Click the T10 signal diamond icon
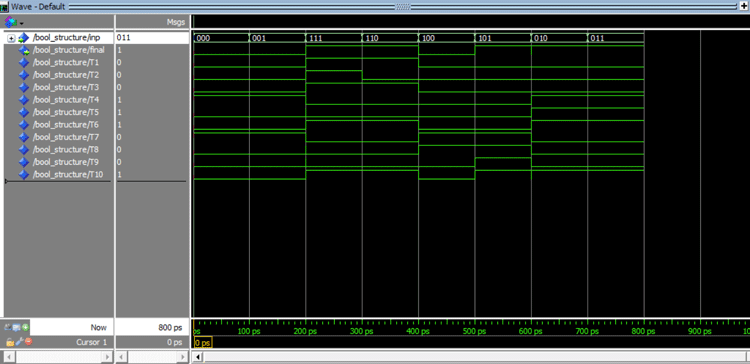 tap(23, 175)
